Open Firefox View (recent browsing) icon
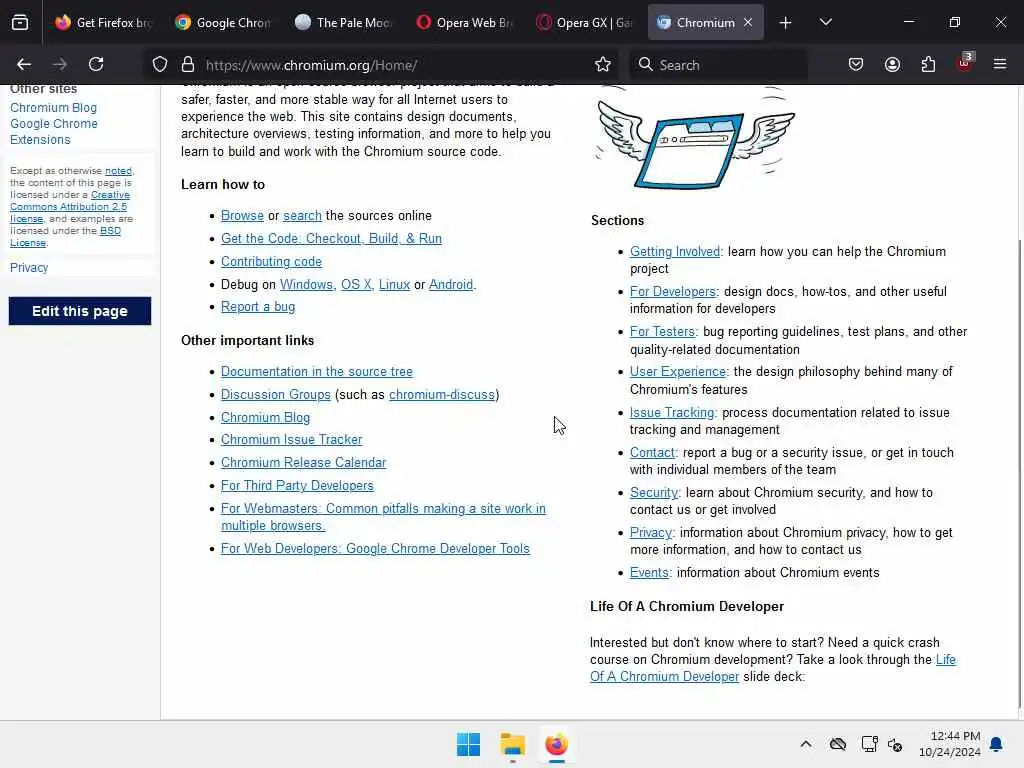Screen dimensions: 1024x768 (x=20, y=22)
